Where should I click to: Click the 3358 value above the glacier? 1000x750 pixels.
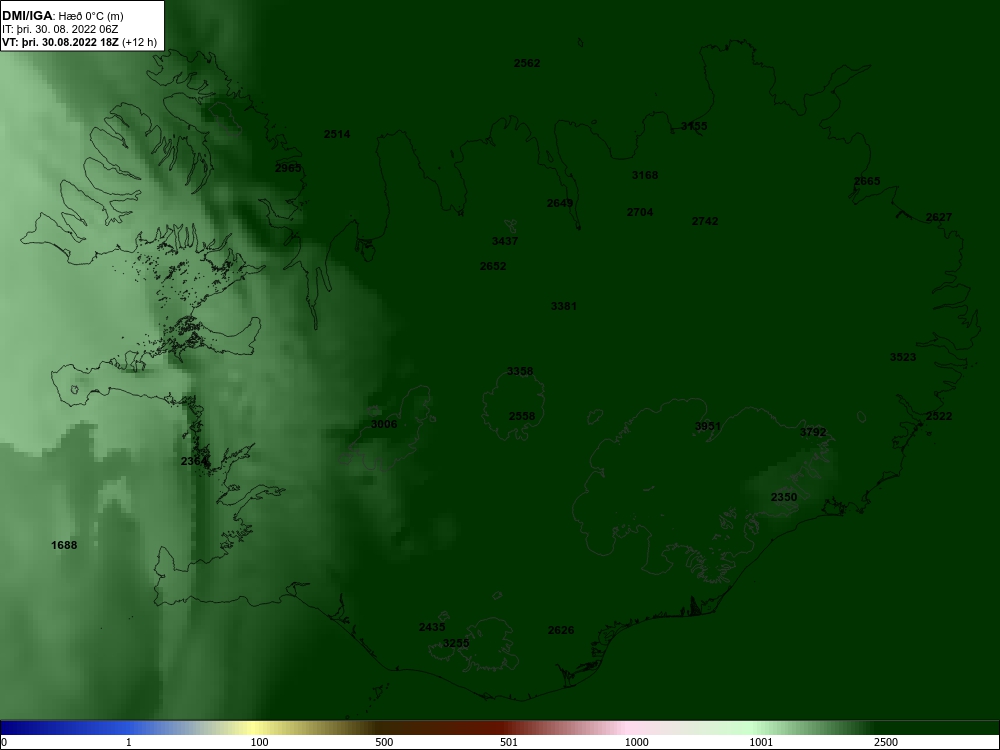click(520, 371)
